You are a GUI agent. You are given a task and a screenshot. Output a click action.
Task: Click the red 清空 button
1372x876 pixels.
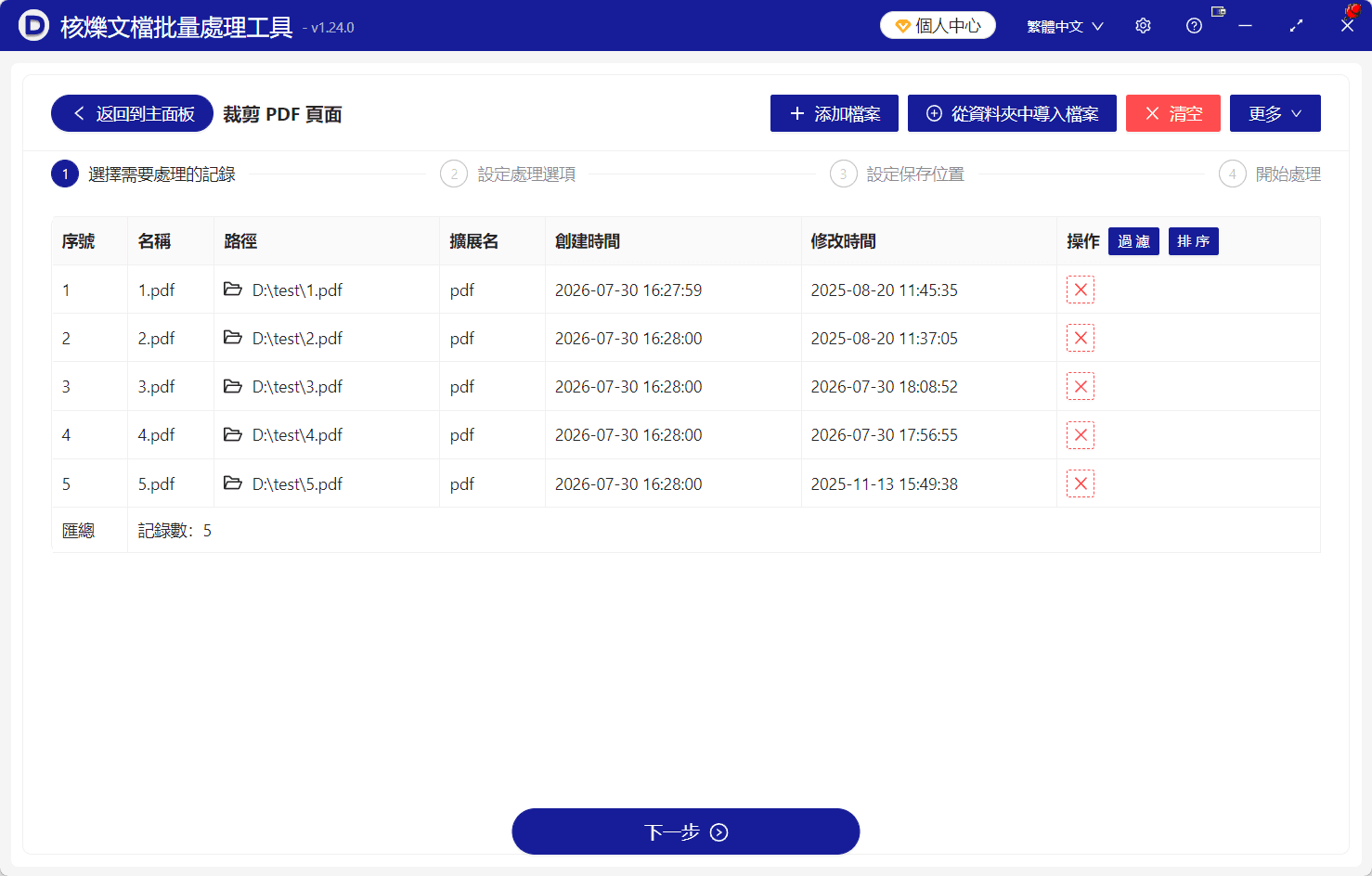click(x=1173, y=113)
